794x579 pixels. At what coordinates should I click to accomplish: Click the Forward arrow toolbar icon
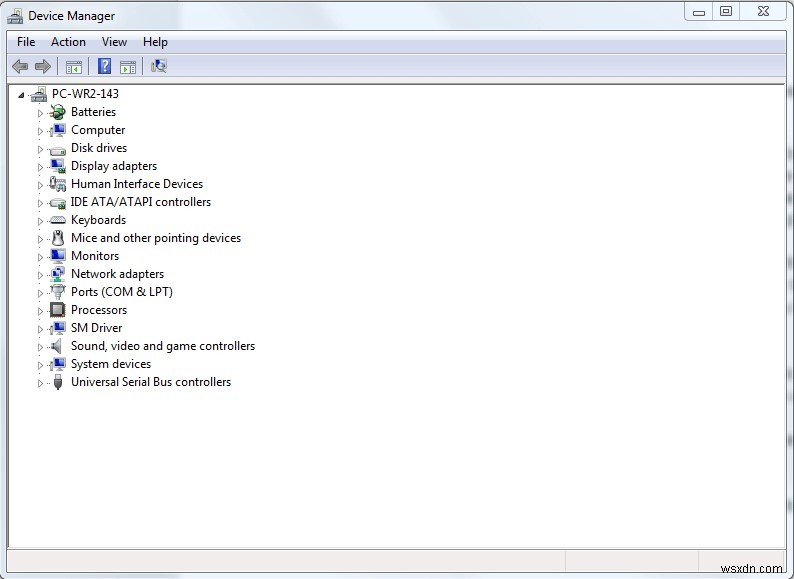pos(43,66)
